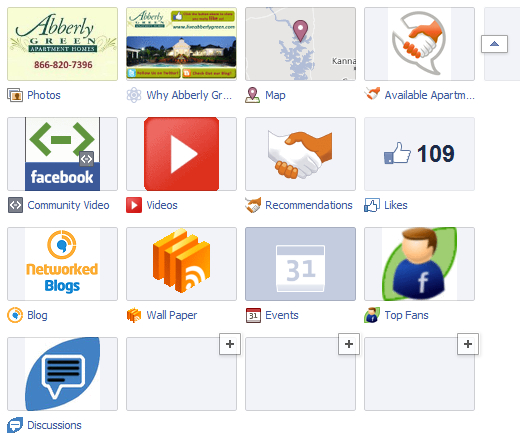Image resolution: width=520 pixels, height=447 pixels.
Task: Click the Map thumbnail preview
Action: pyautogui.click(x=300, y=44)
